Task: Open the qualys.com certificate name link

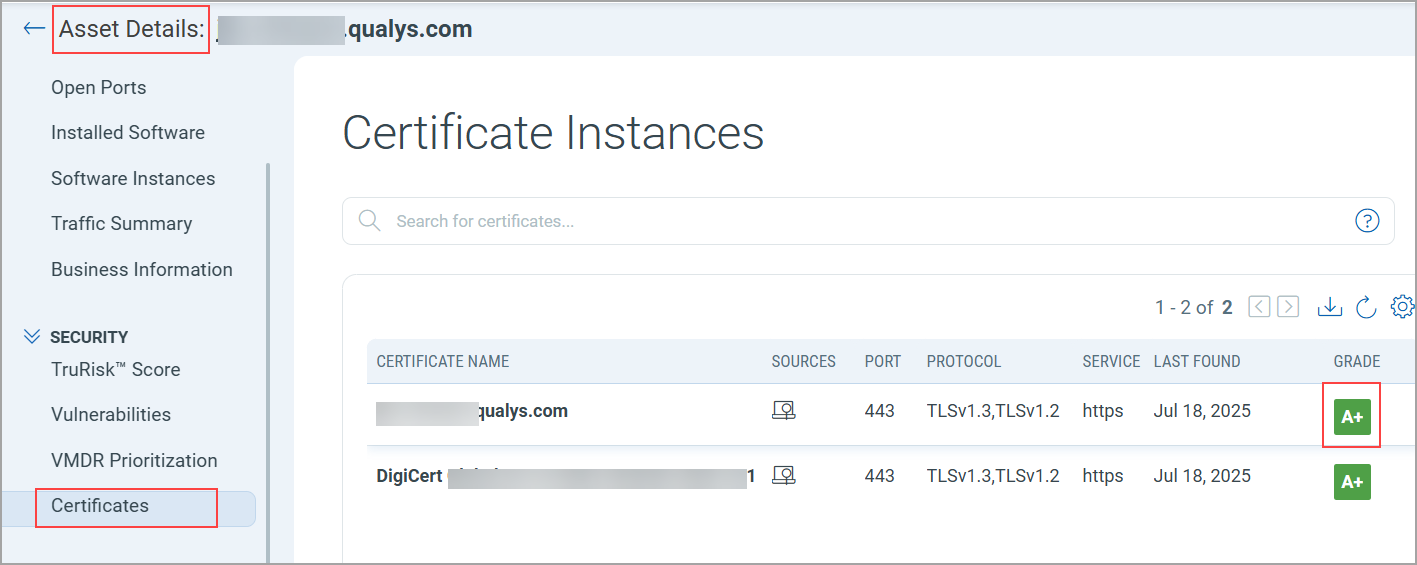Action: tap(472, 411)
